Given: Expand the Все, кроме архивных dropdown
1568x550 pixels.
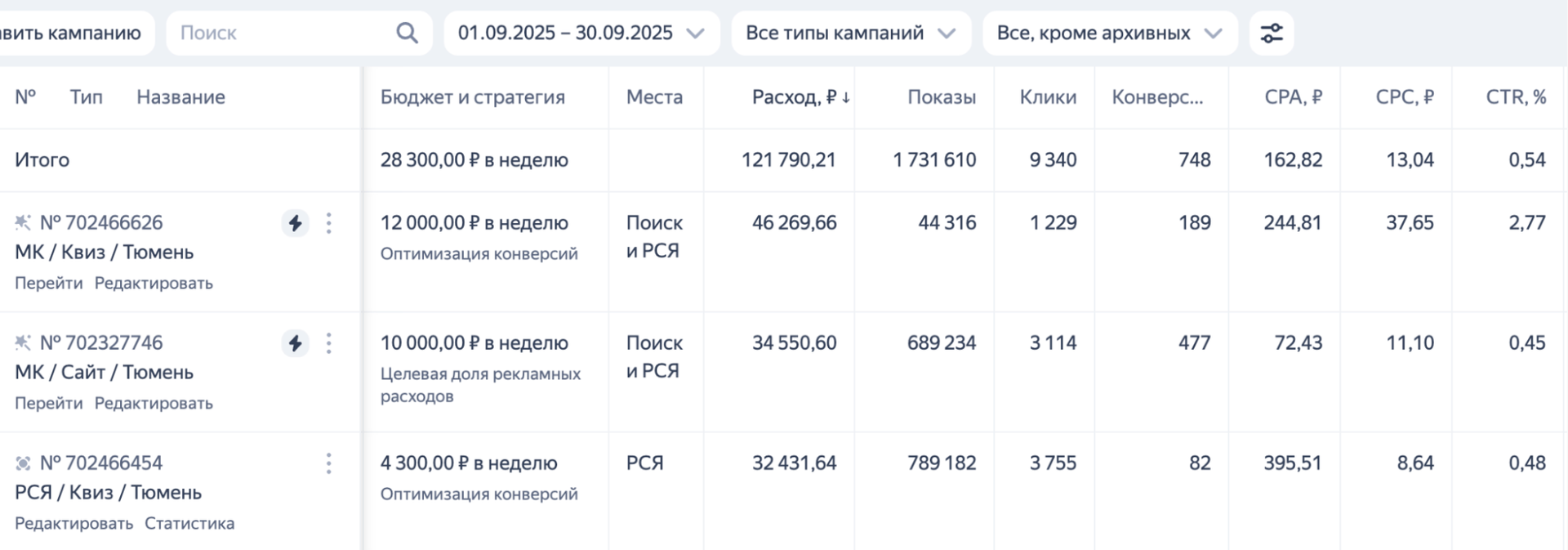Looking at the screenshot, I should click(1109, 34).
